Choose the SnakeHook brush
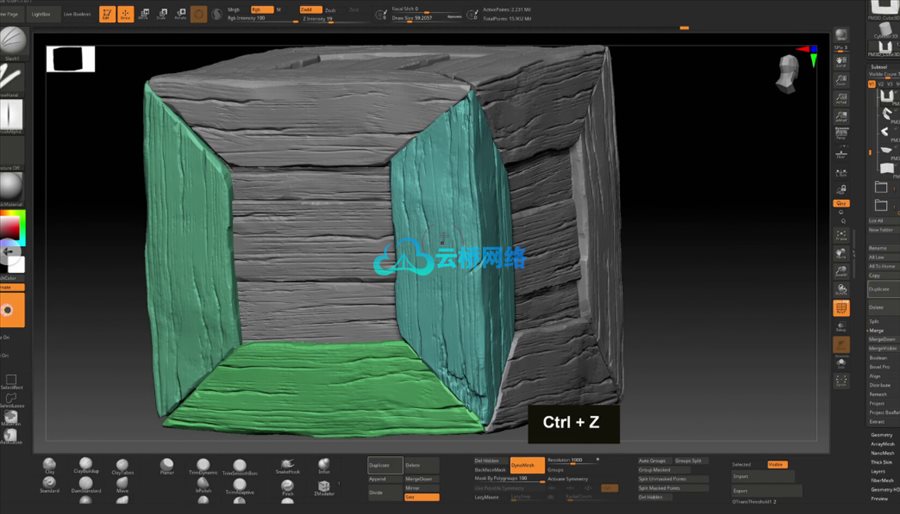 tap(287, 464)
